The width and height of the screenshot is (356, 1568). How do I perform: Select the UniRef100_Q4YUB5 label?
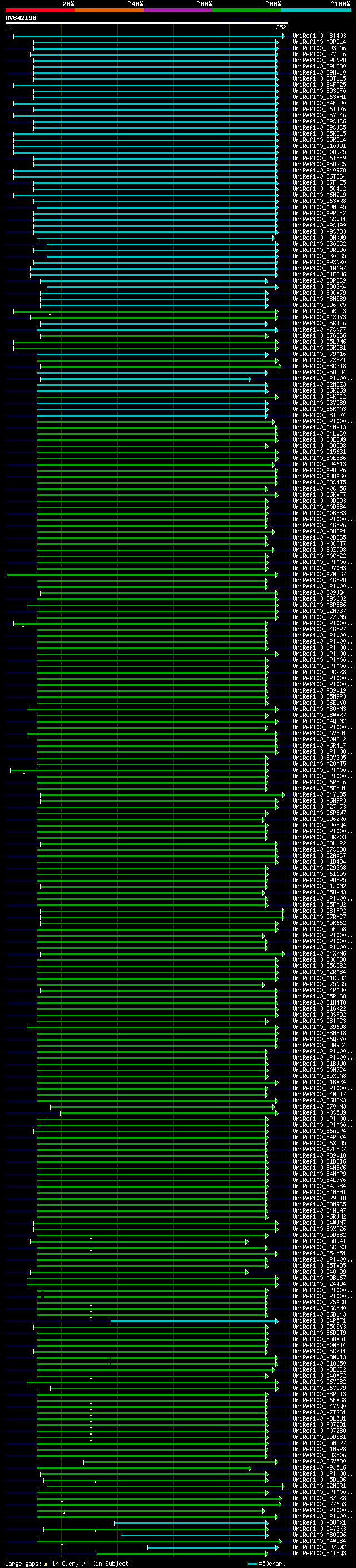coord(319,794)
